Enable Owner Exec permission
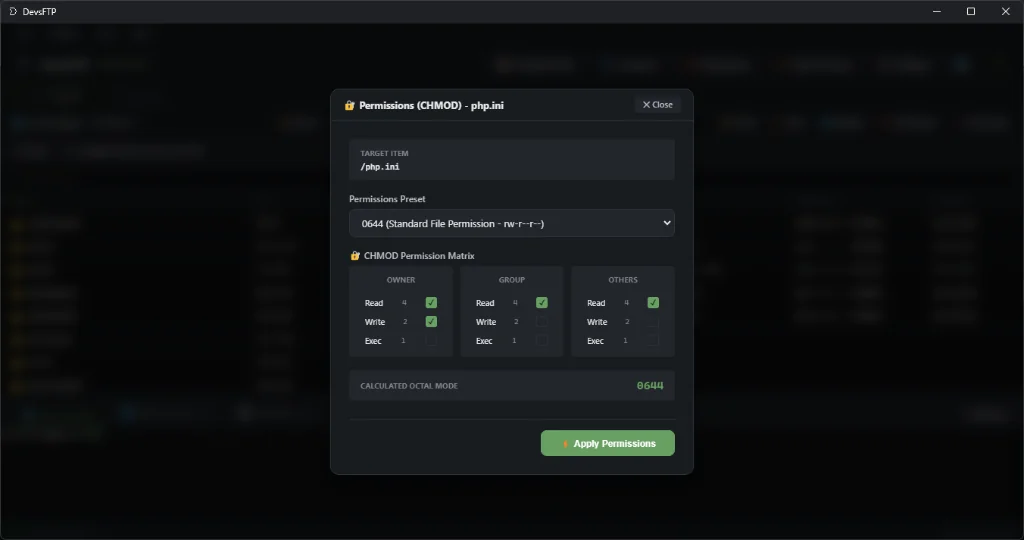 coord(431,340)
